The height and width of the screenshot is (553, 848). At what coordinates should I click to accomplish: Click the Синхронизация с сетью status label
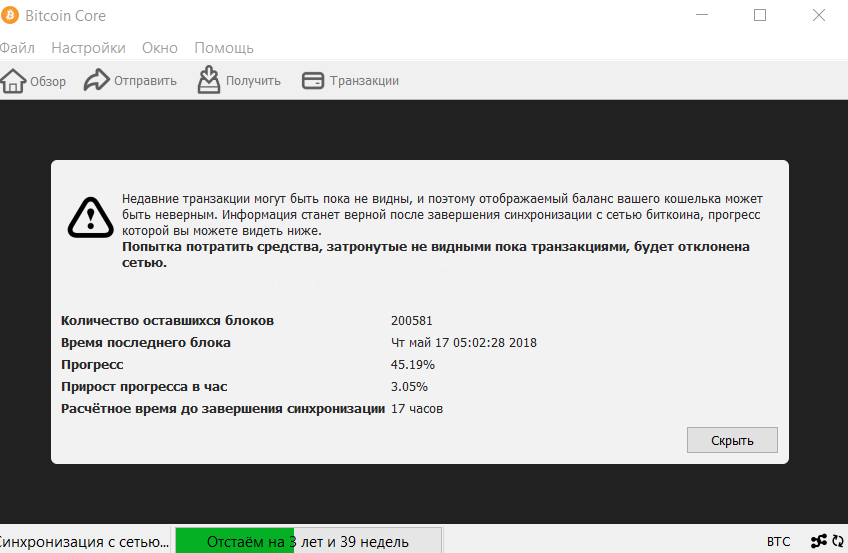point(84,541)
